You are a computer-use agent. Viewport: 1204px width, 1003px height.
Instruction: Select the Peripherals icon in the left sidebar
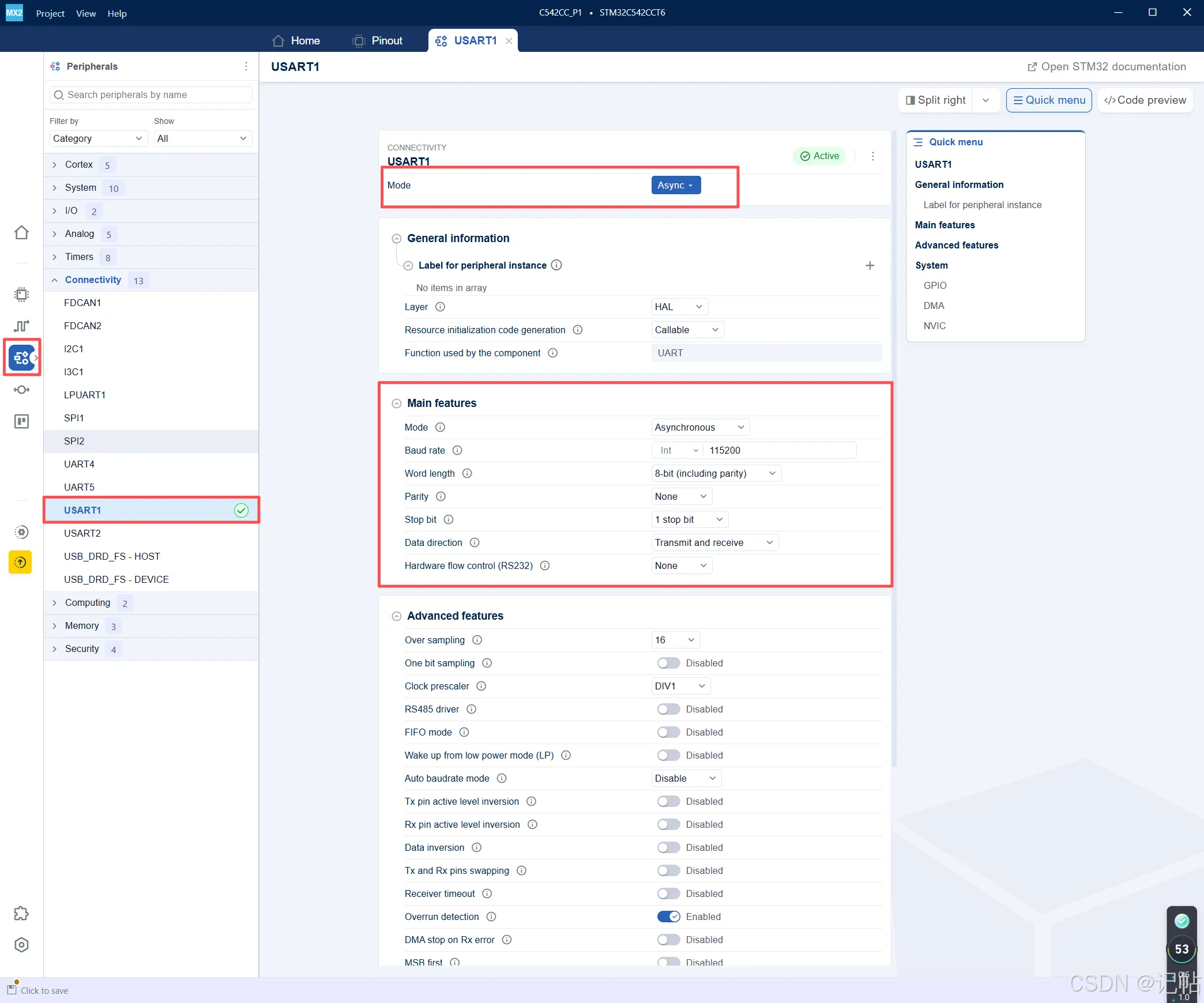tap(21, 358)
